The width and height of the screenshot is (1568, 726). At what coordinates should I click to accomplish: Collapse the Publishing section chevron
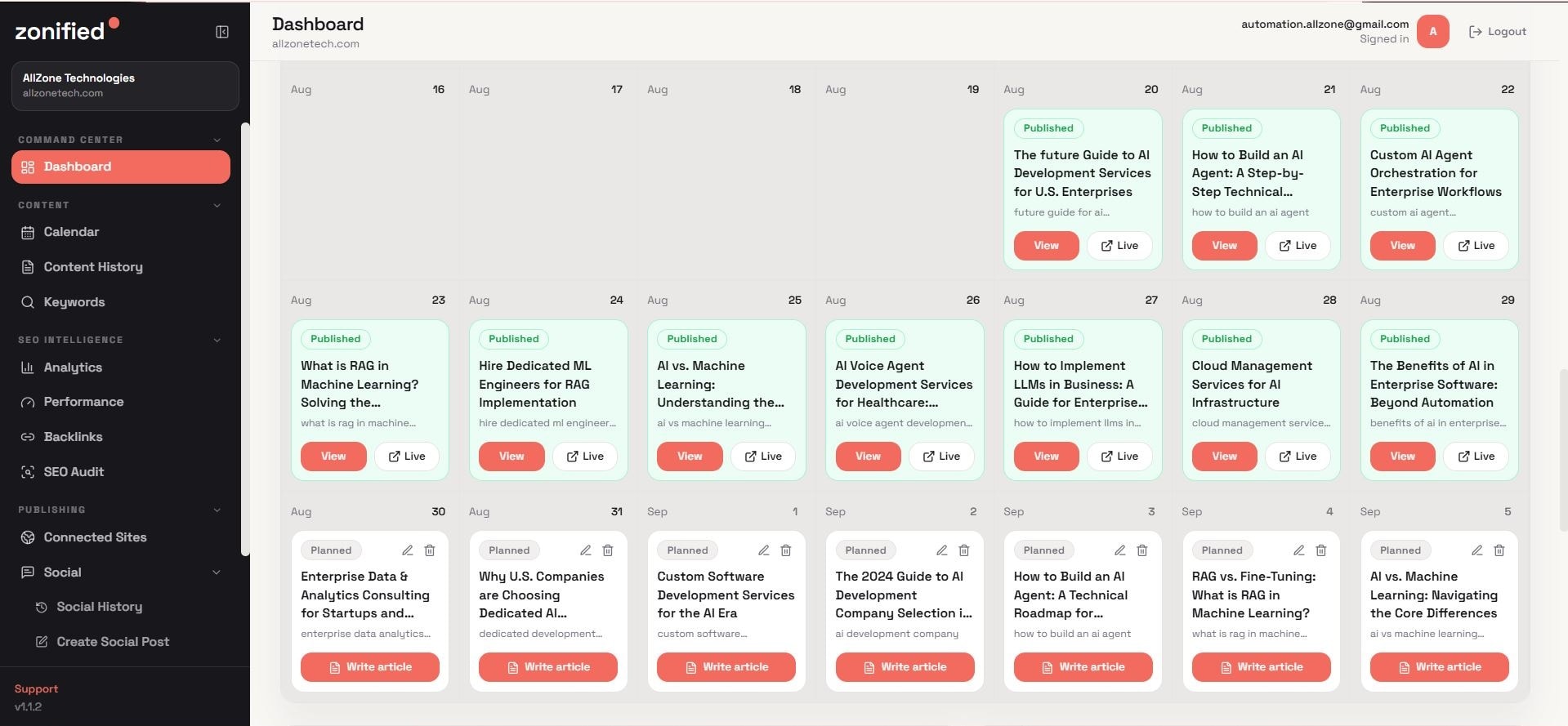pyautogui.click(x=217, y=510)
